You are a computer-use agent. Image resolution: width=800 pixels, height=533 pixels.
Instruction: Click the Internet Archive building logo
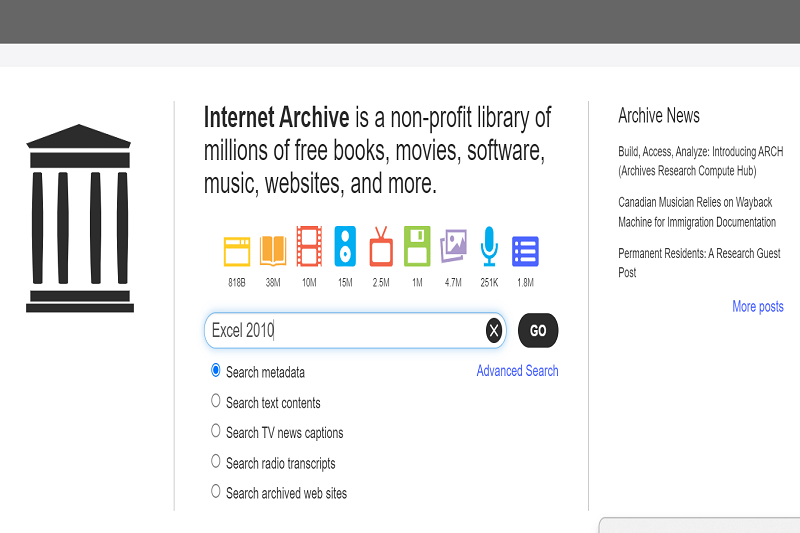coord(80,218)
